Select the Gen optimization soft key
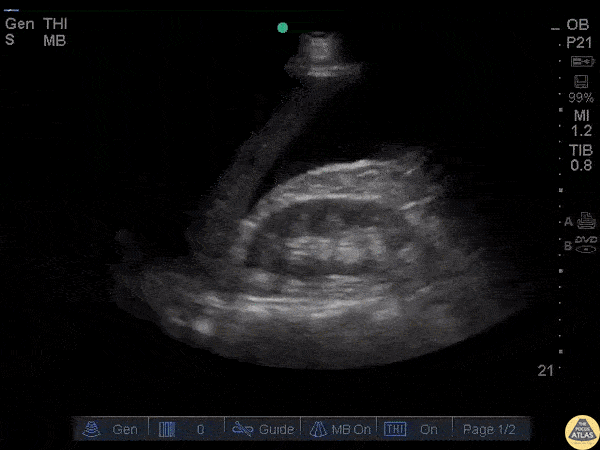The image size is (600, 450). click(110, 429)
